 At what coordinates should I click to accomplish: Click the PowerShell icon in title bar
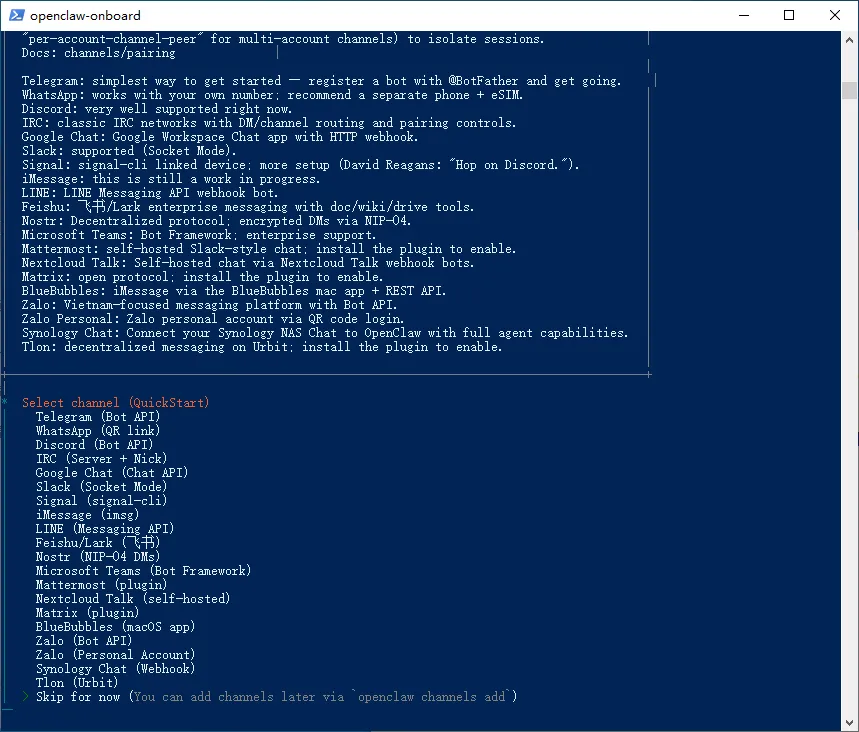tap(16, 15)
